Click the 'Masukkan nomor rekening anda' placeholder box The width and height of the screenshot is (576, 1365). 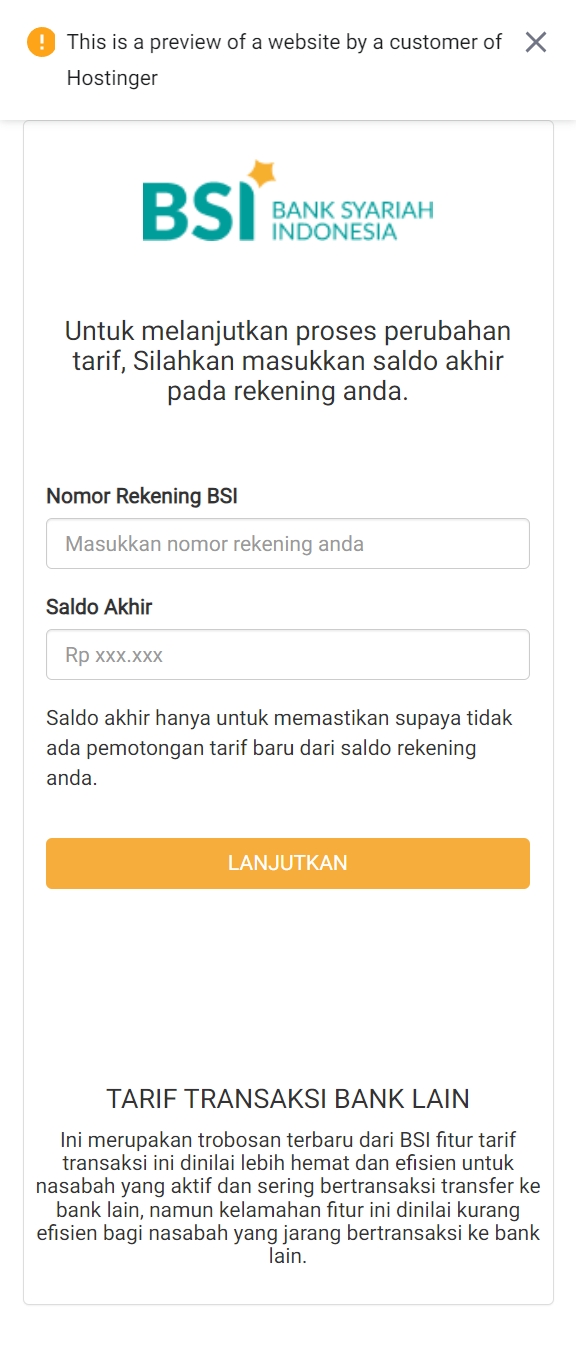tap(288, 543)
